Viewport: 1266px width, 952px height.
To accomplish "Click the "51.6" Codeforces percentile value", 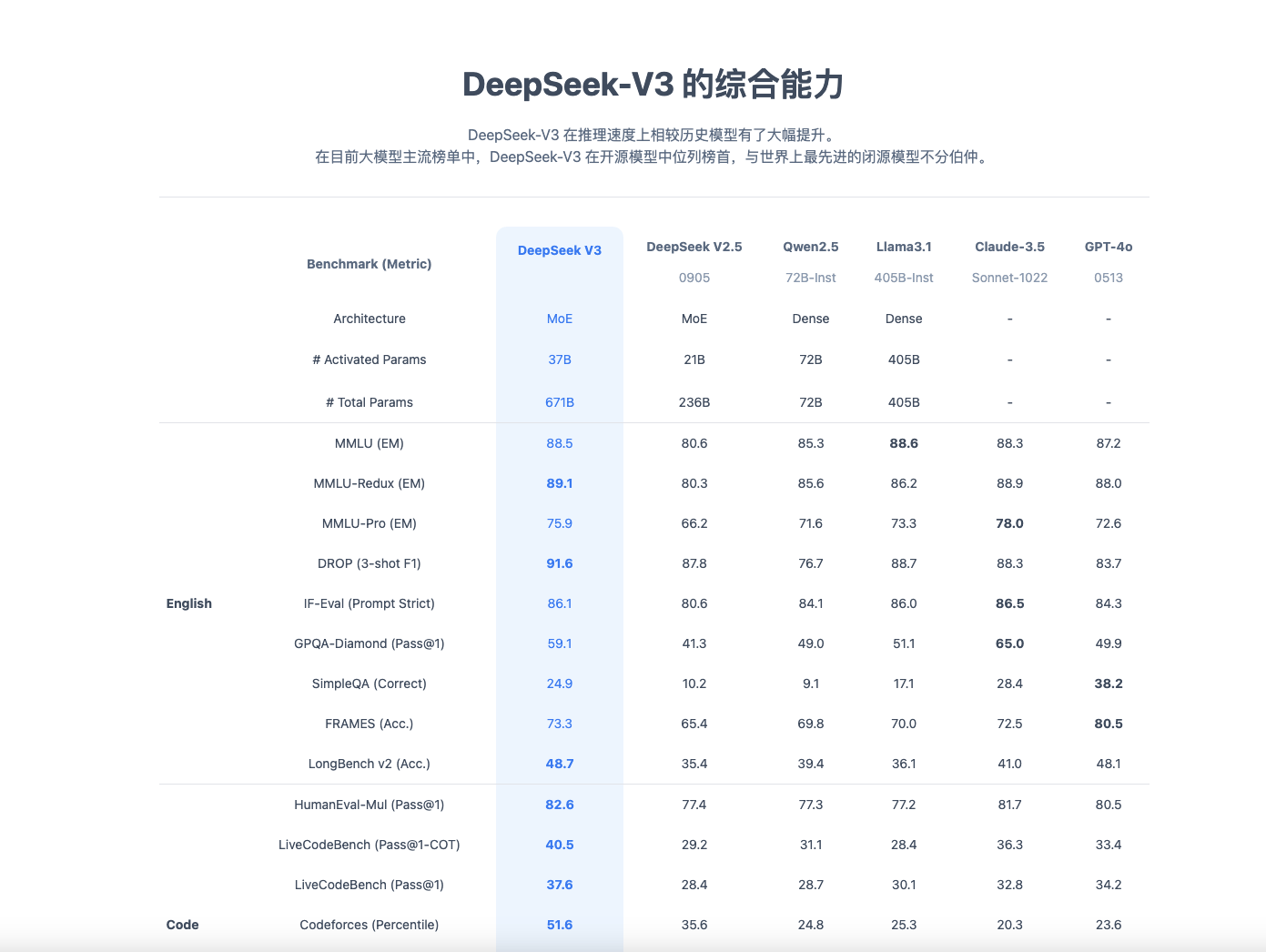I will tap(560, 925).
